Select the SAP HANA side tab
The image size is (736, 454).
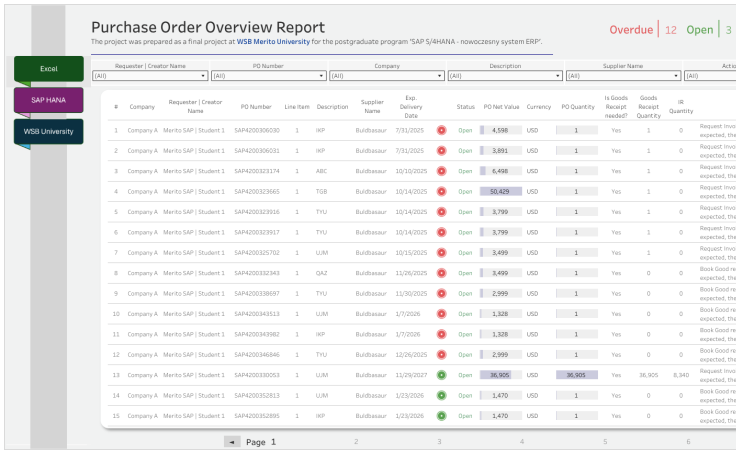pyautogui.click(x=48, y=100)
